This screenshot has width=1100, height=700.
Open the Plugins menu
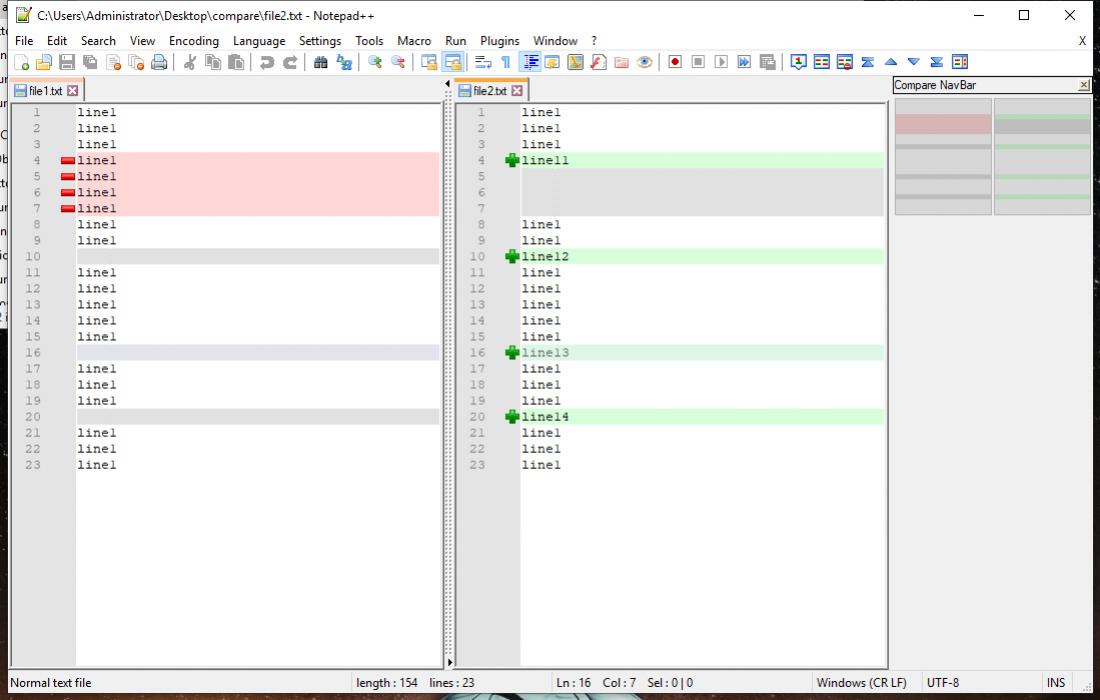[499, 41]
